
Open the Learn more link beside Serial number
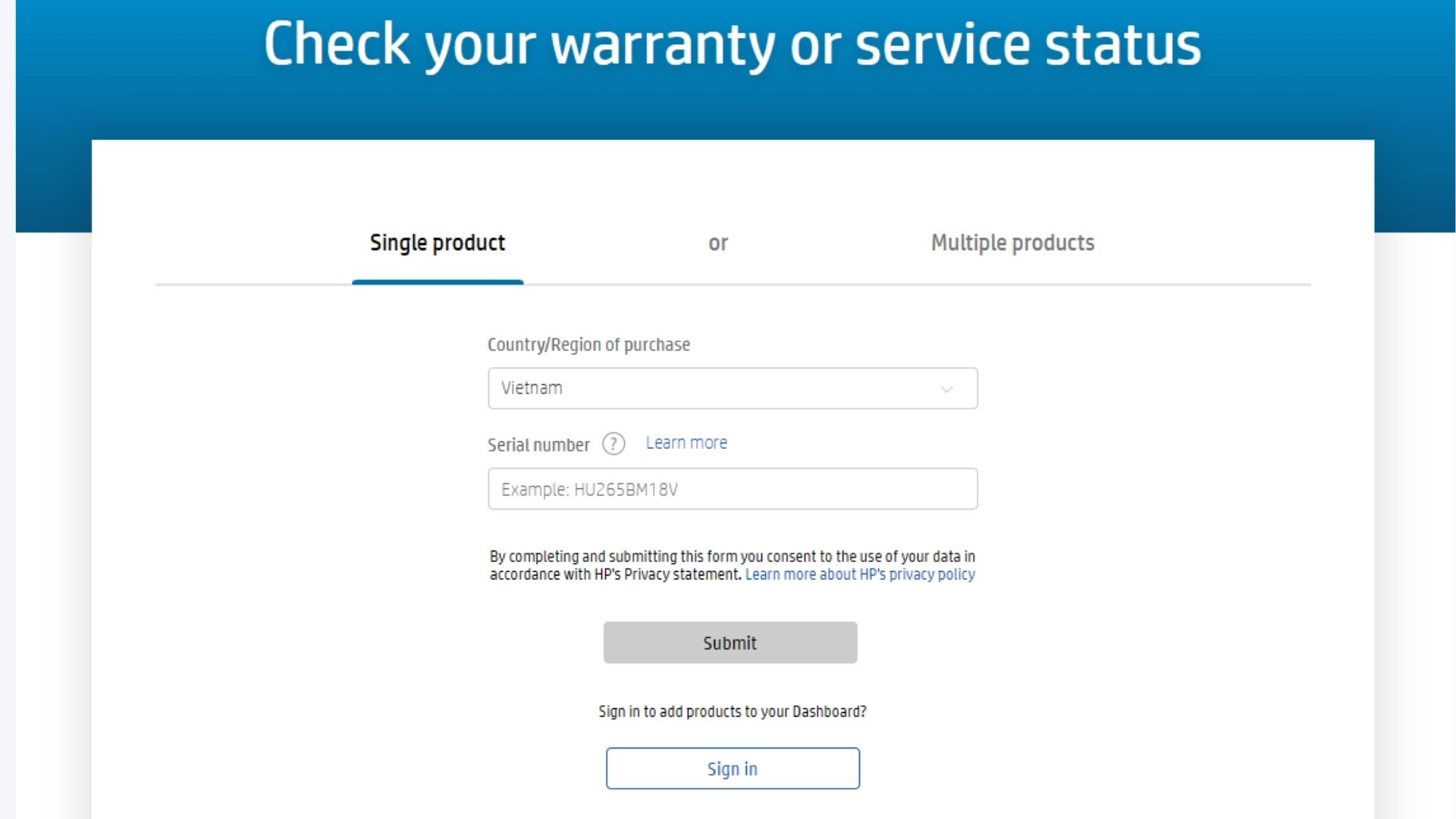click(686, 443)
